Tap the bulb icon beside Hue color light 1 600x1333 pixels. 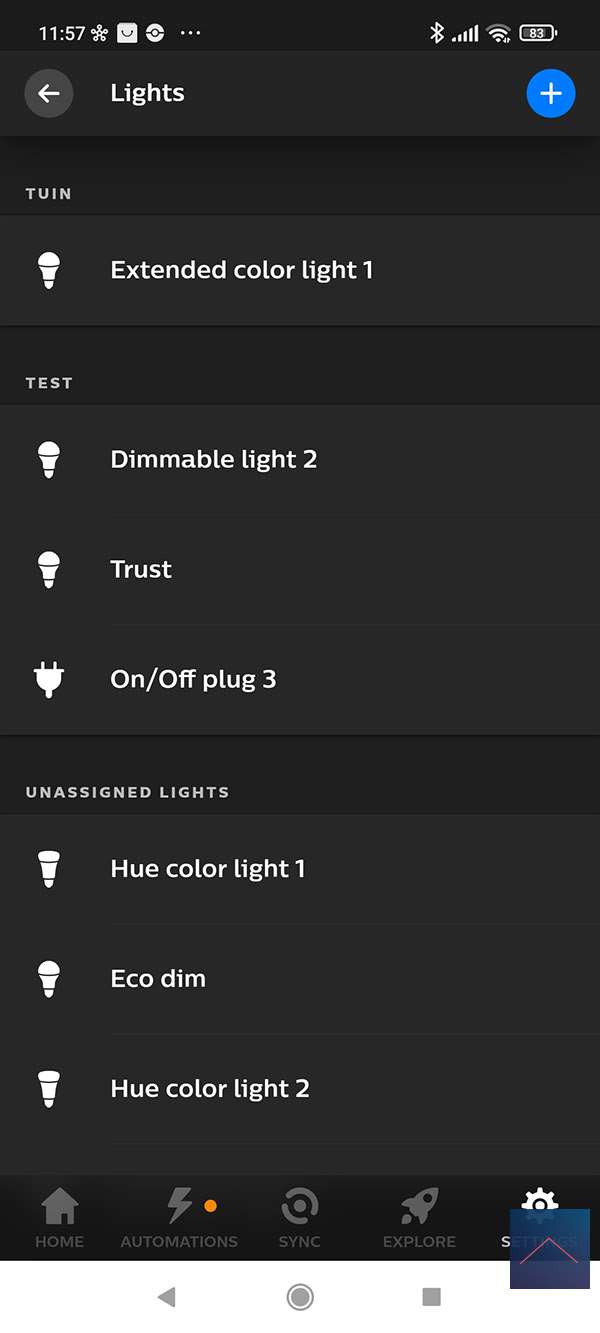48,869
